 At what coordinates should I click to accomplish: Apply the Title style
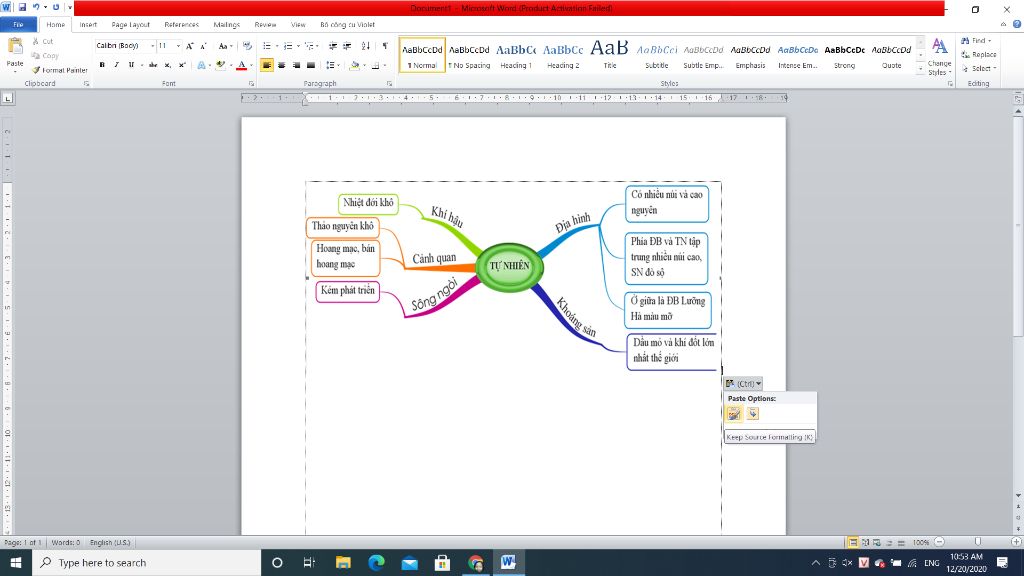click(609, 55)
